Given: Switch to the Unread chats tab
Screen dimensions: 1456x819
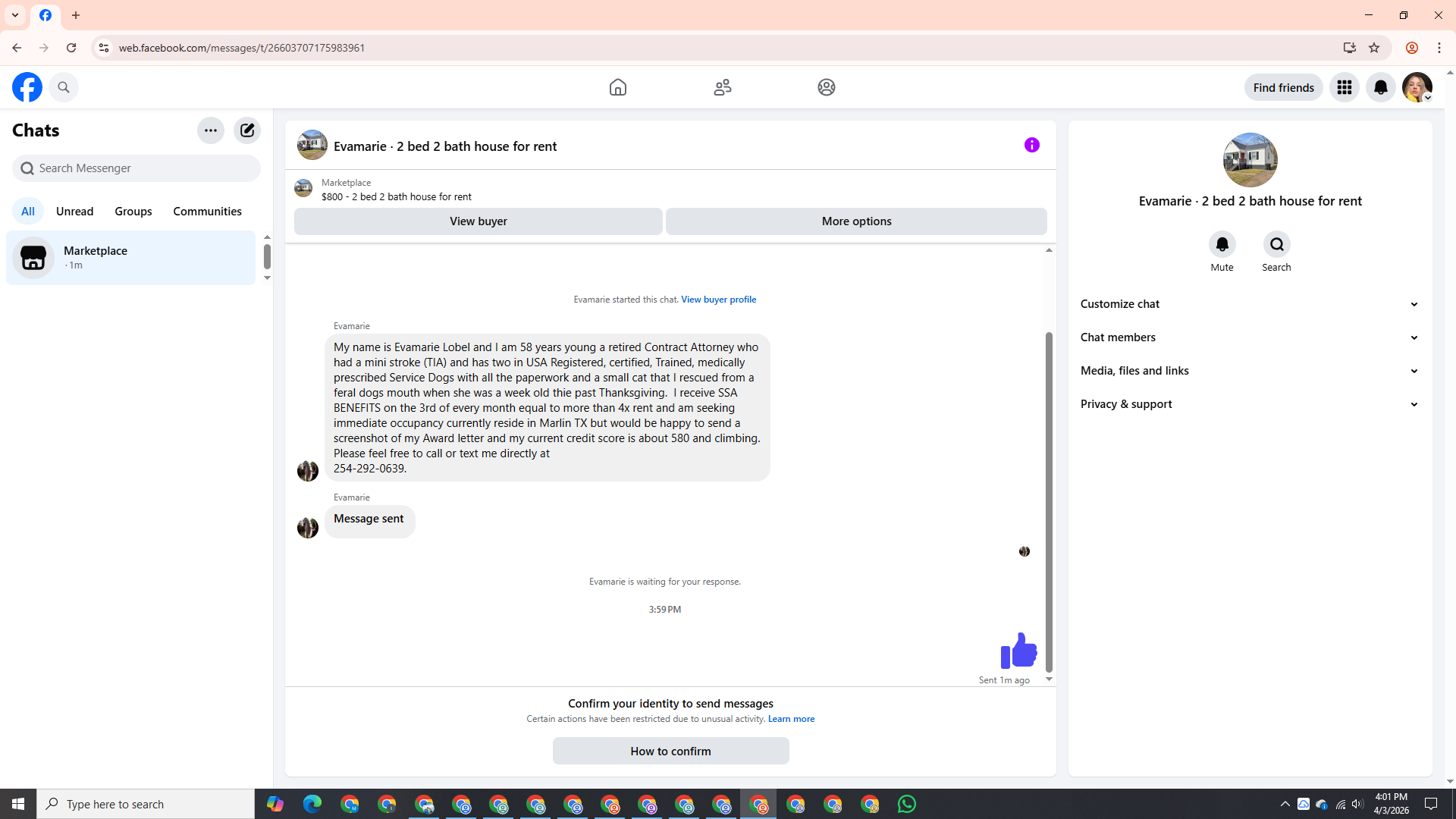Looking at the screenshot, I should [74, 212].
